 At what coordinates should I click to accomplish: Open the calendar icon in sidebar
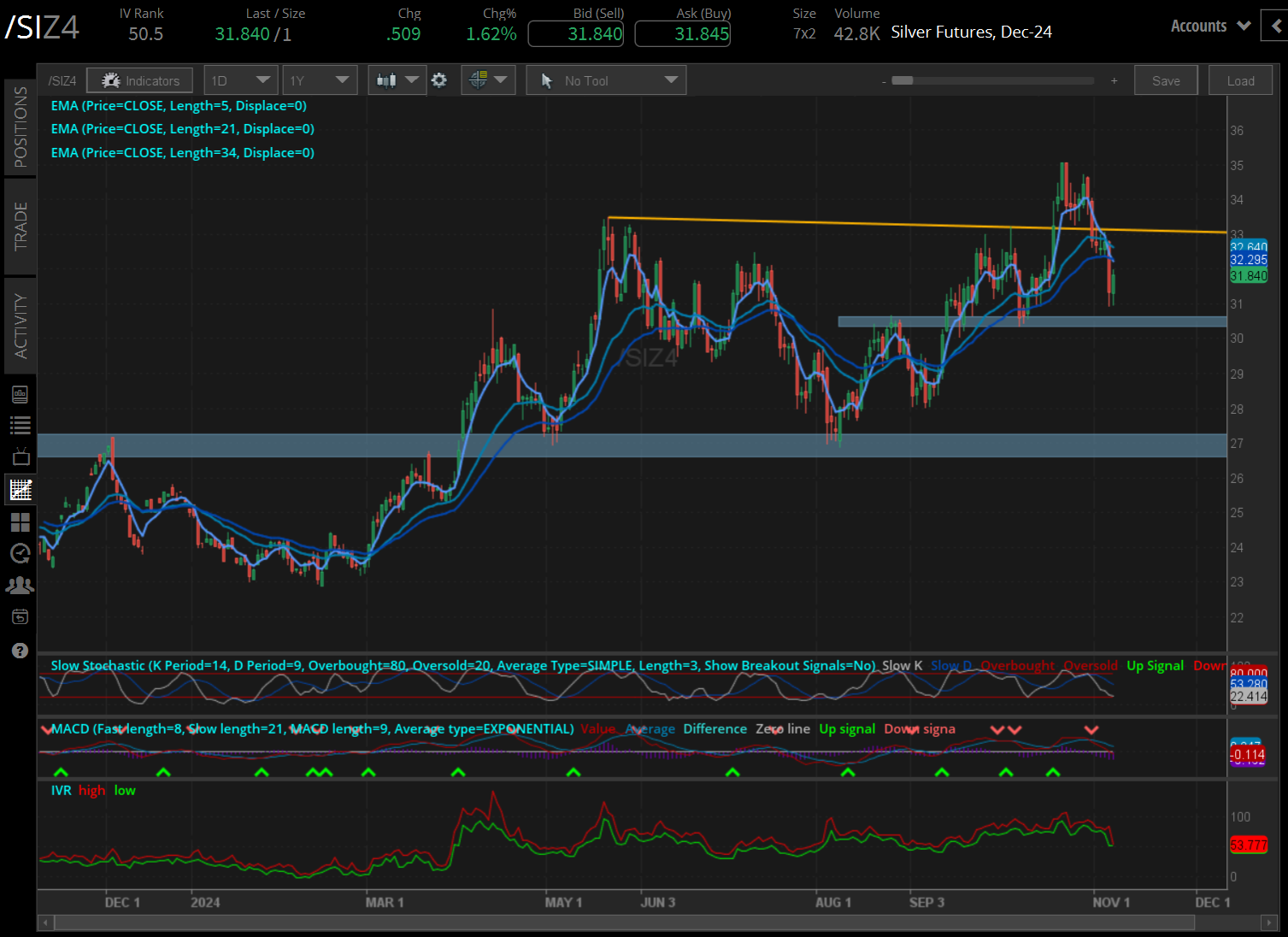(x=21, y=617)
